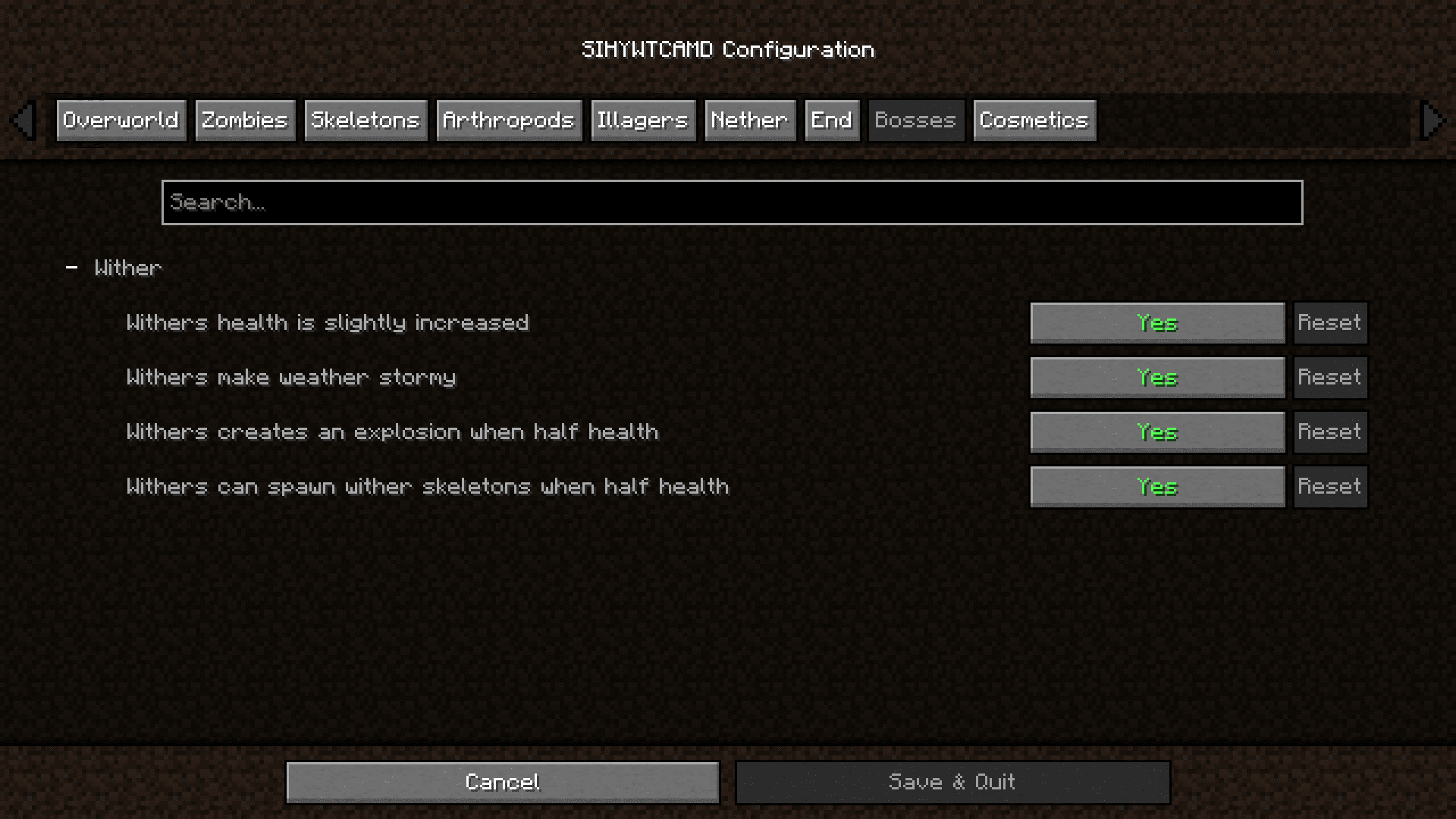The width and height of the screenshot is (1456, 819).
Task: Open the Nether configuration tab
Action: 751,120
